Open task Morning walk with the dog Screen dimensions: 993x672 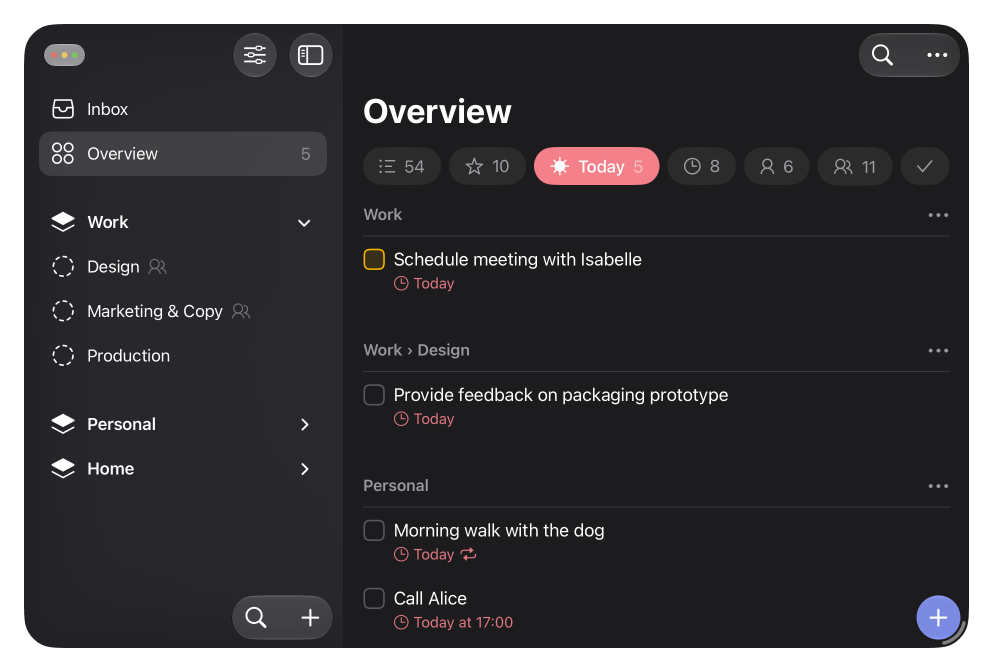(499, 530)
